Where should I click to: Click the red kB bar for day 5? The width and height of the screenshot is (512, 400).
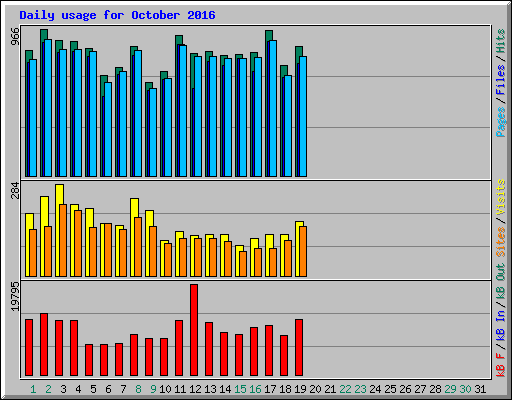pos(89,360)
